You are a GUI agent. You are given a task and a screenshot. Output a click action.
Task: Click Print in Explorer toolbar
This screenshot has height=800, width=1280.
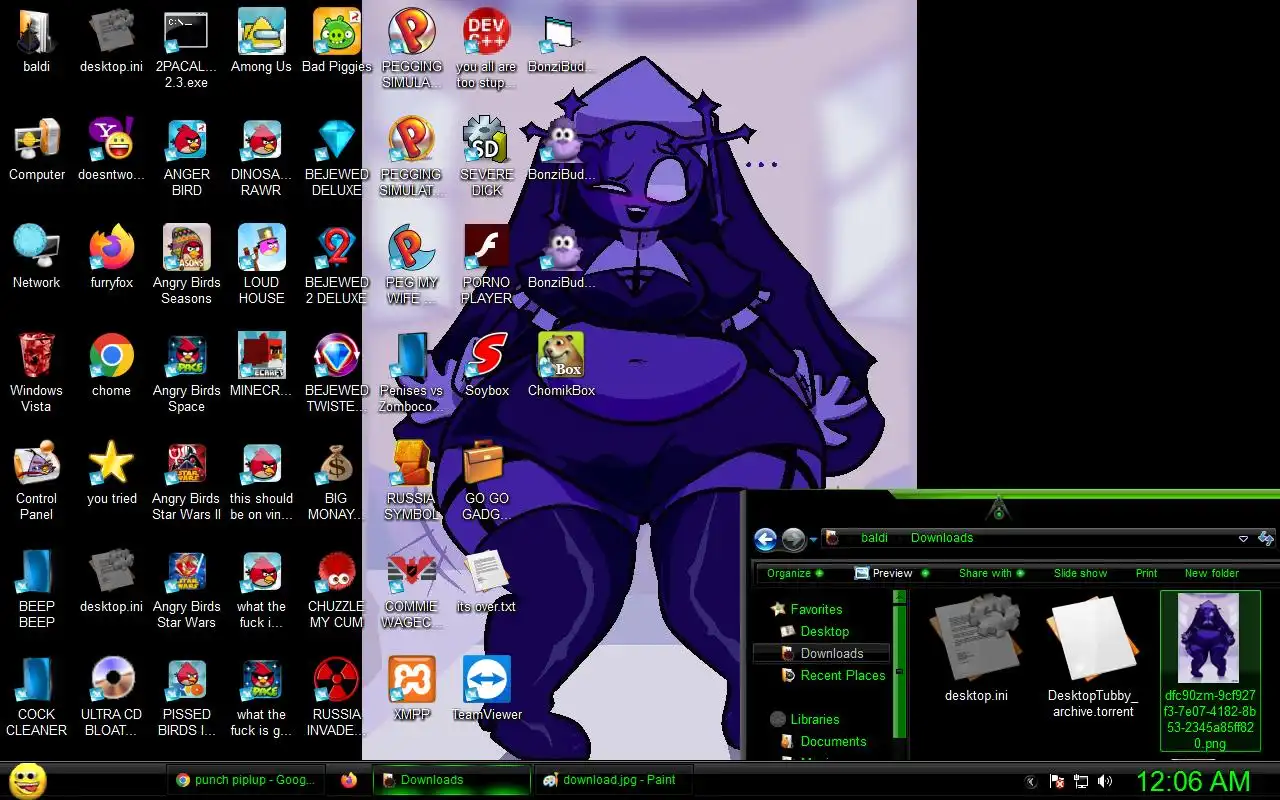point(1146,573)
